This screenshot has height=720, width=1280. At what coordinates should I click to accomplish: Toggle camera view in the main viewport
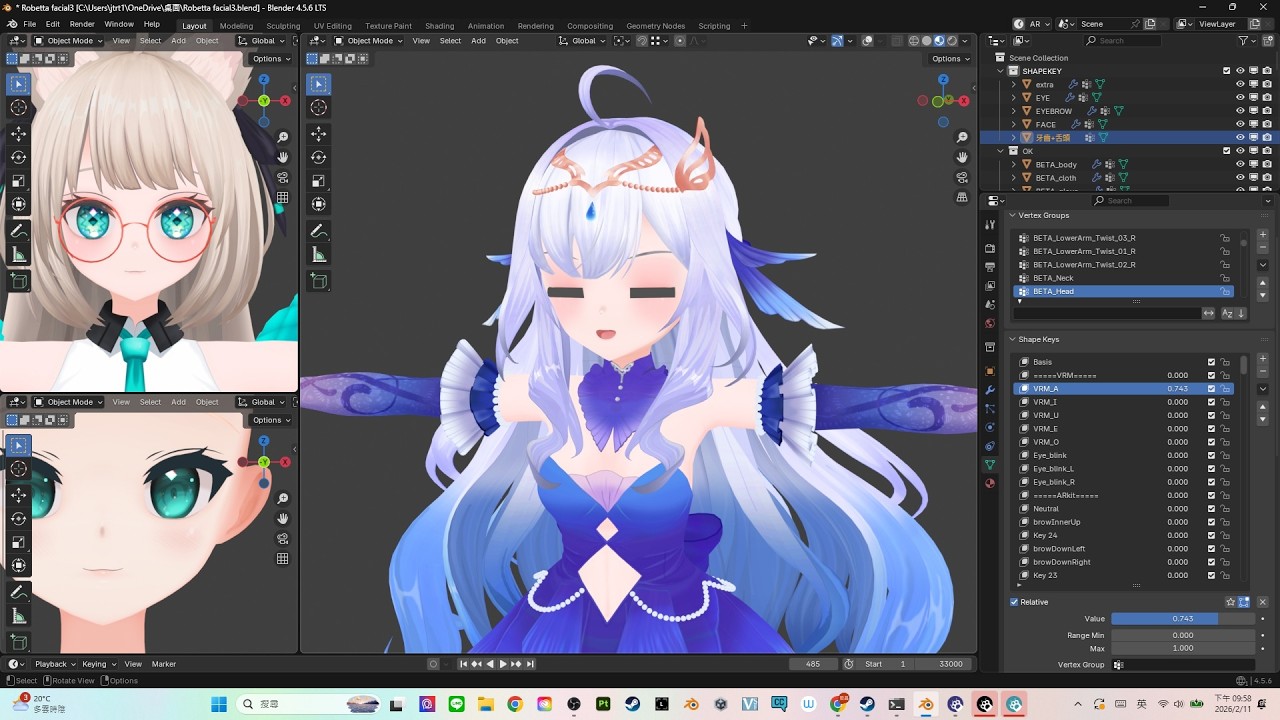[x=963, y=177]
